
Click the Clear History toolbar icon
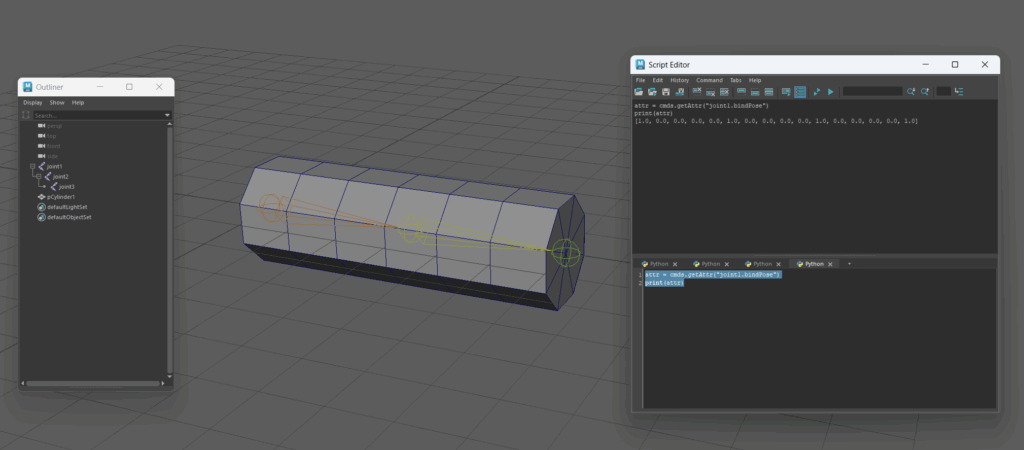tap(697, 92)
